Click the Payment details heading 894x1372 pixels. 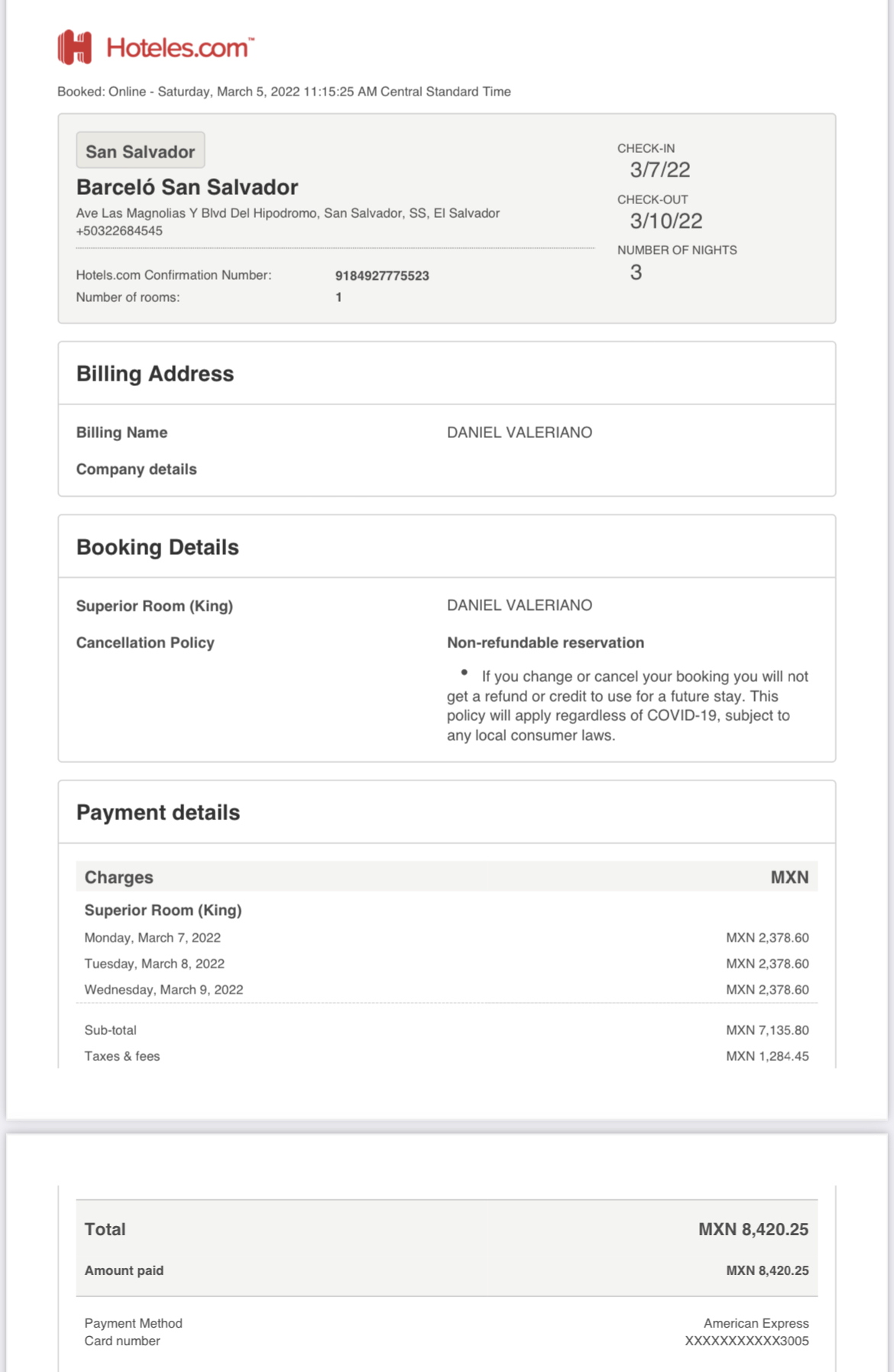pyautogui.click(x=158, y=812)
